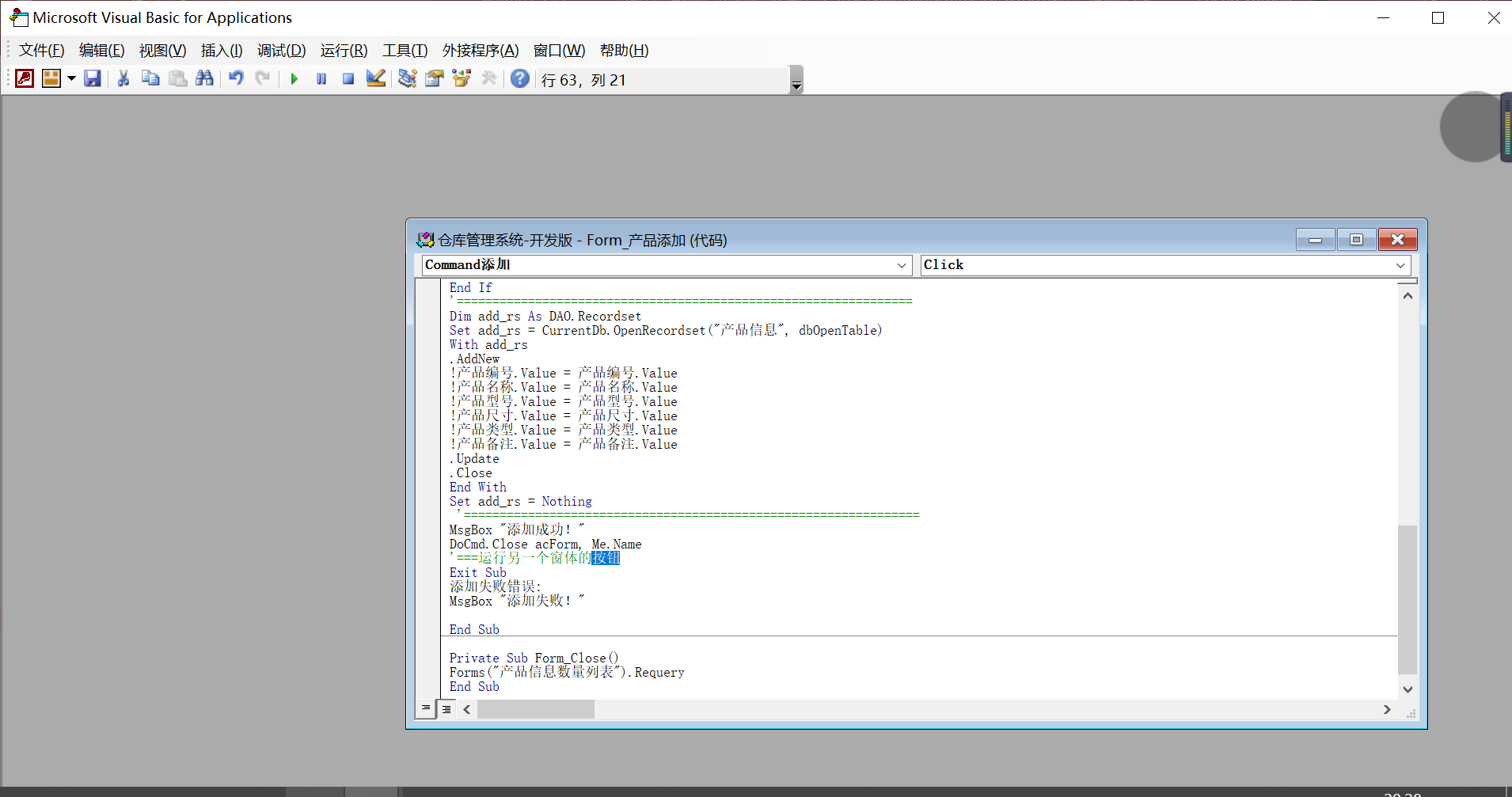This screenshot has height=797, width=1512.
Task: Save the project with the floppy icon
Action: tap(93, 78)
